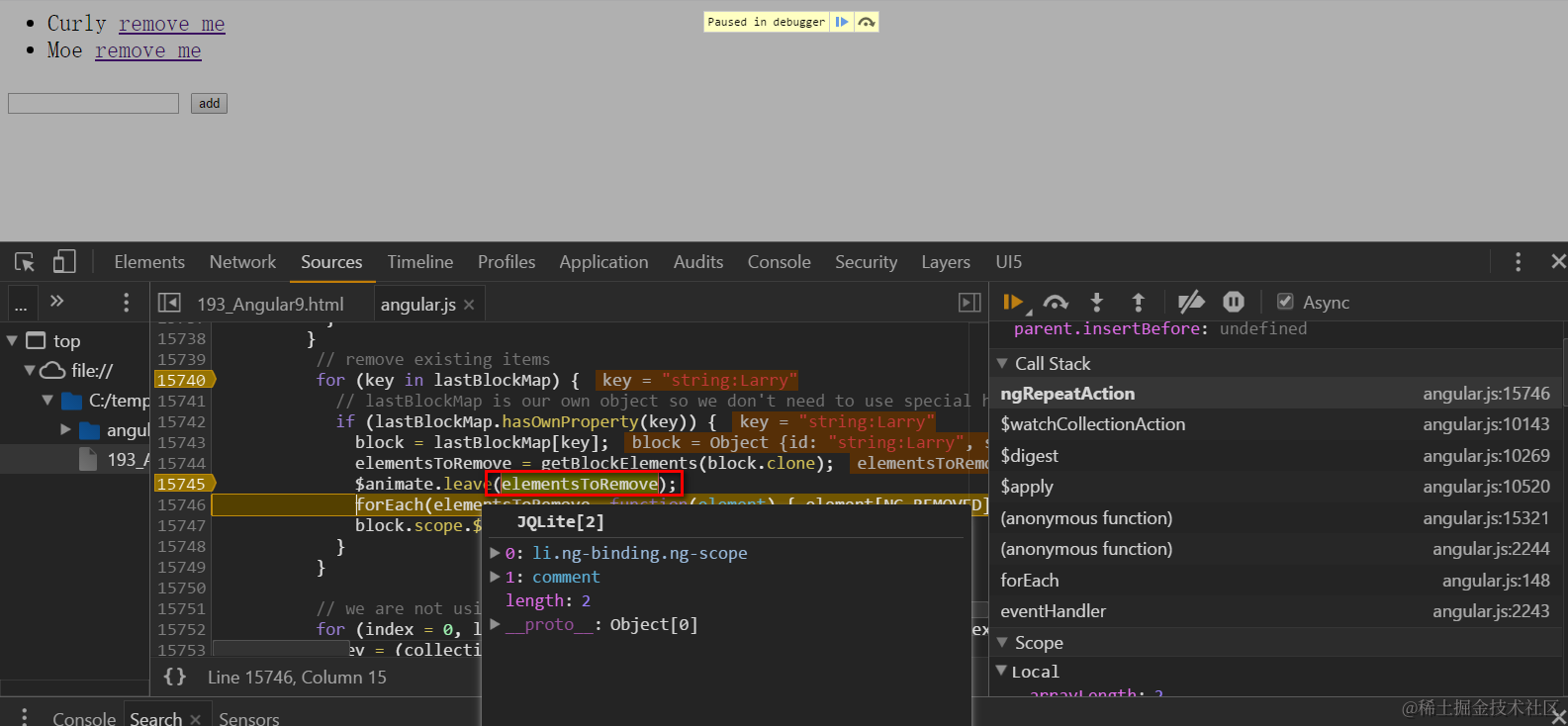Screen dimensions: 1568x726
Task: Enable the Async checkbox
Action: (x=1285, y=302)
